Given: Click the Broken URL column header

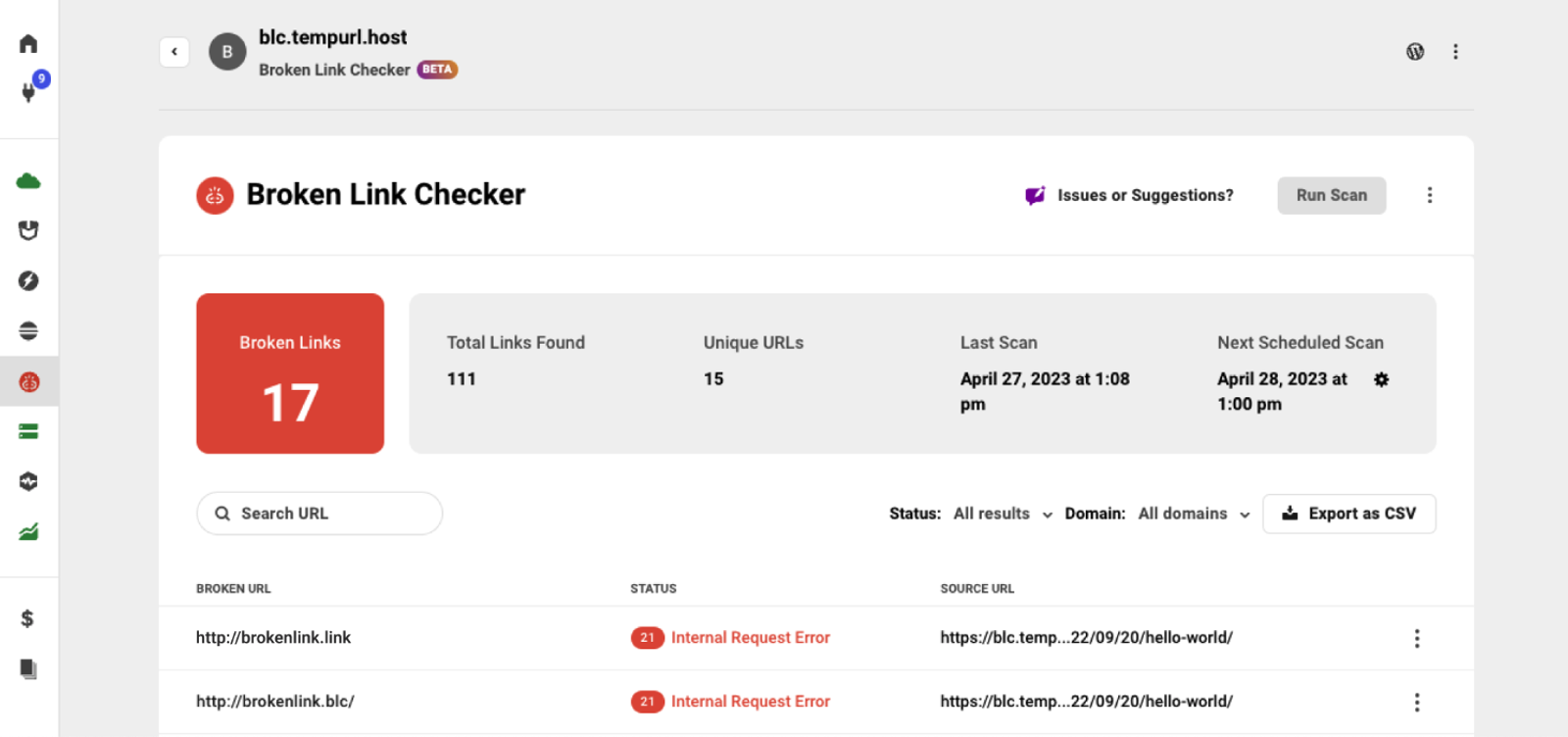Looking at the screenshot, I should point(233,589).
